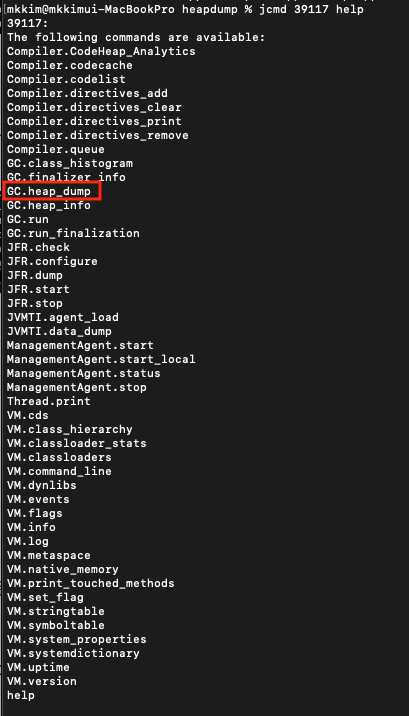Select the Compiler.CodeHeap_Analytics entry
Screen dimensions: 409x716
(x=101, y=51)
